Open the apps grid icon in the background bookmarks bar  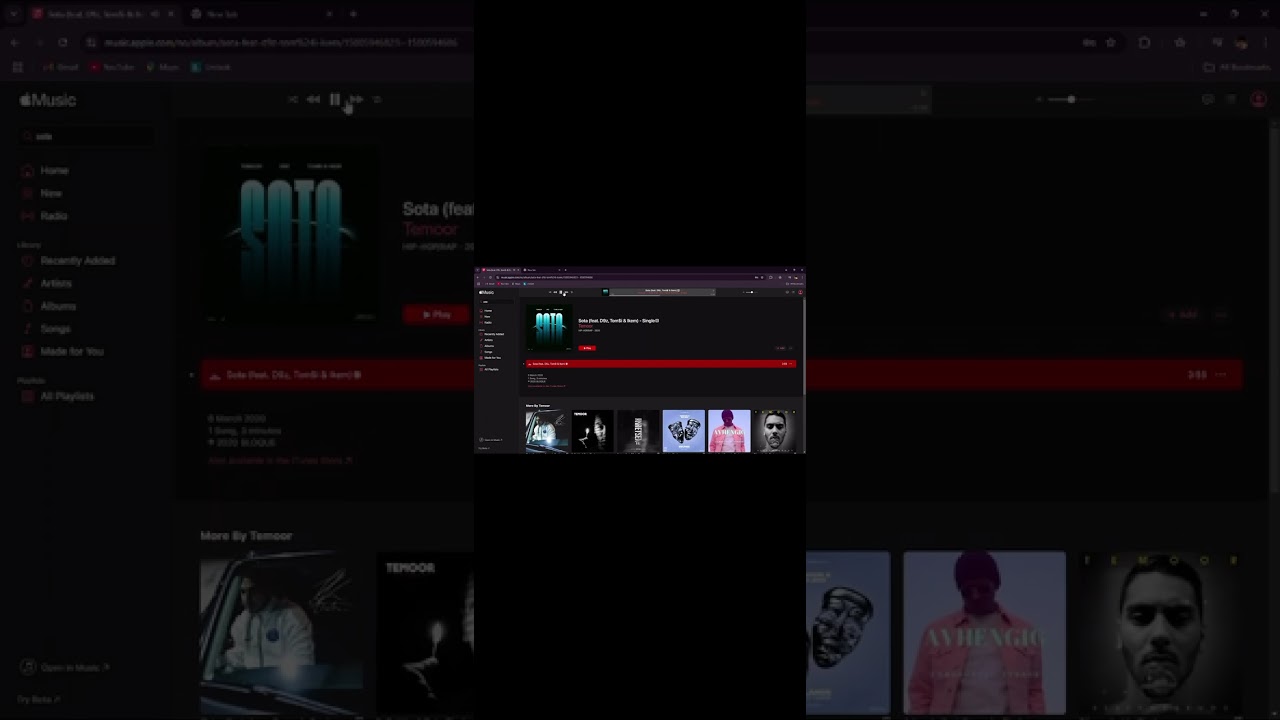click(17, 67)
